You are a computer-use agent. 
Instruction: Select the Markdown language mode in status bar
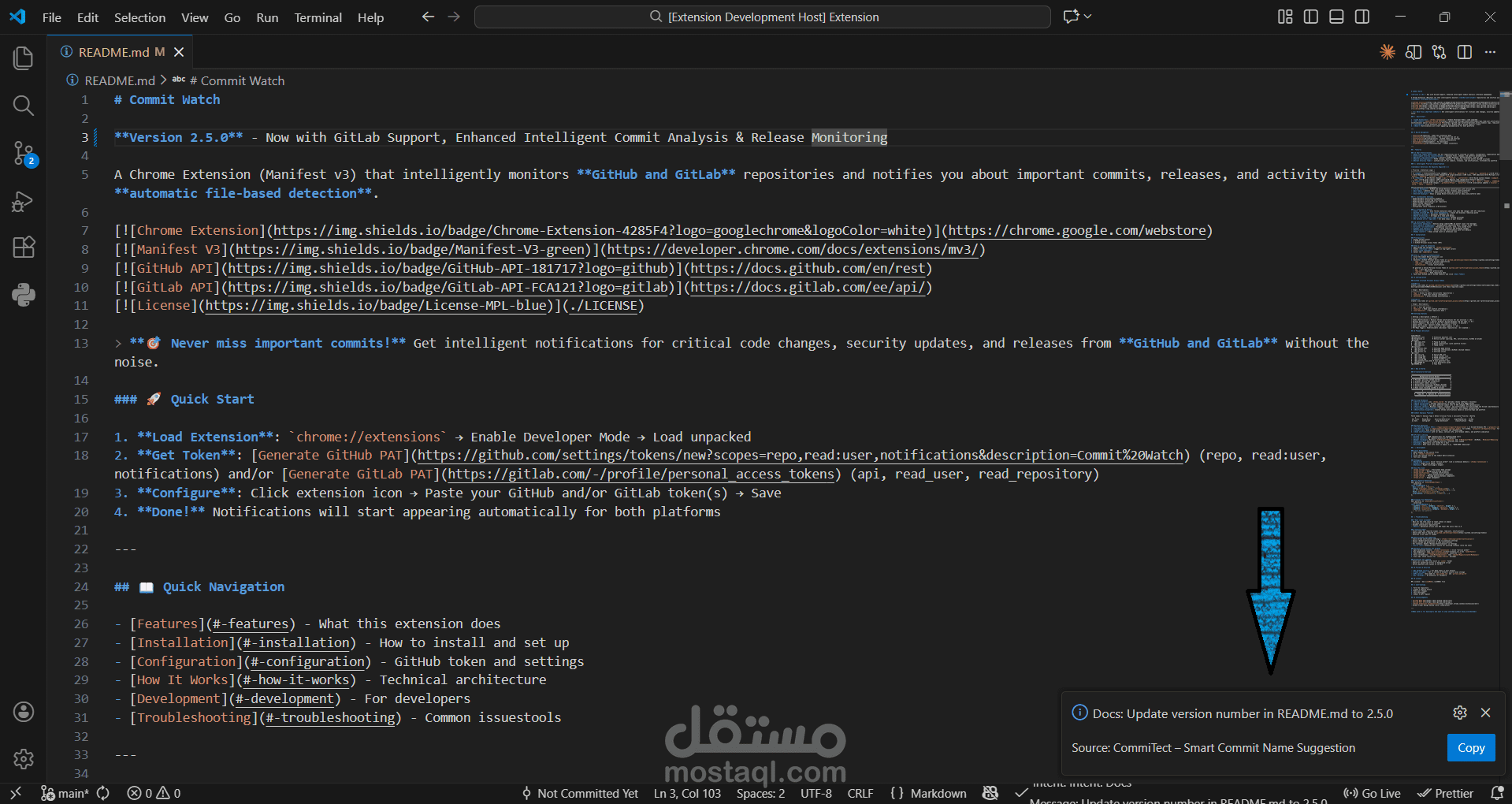[x=938, y=793]
